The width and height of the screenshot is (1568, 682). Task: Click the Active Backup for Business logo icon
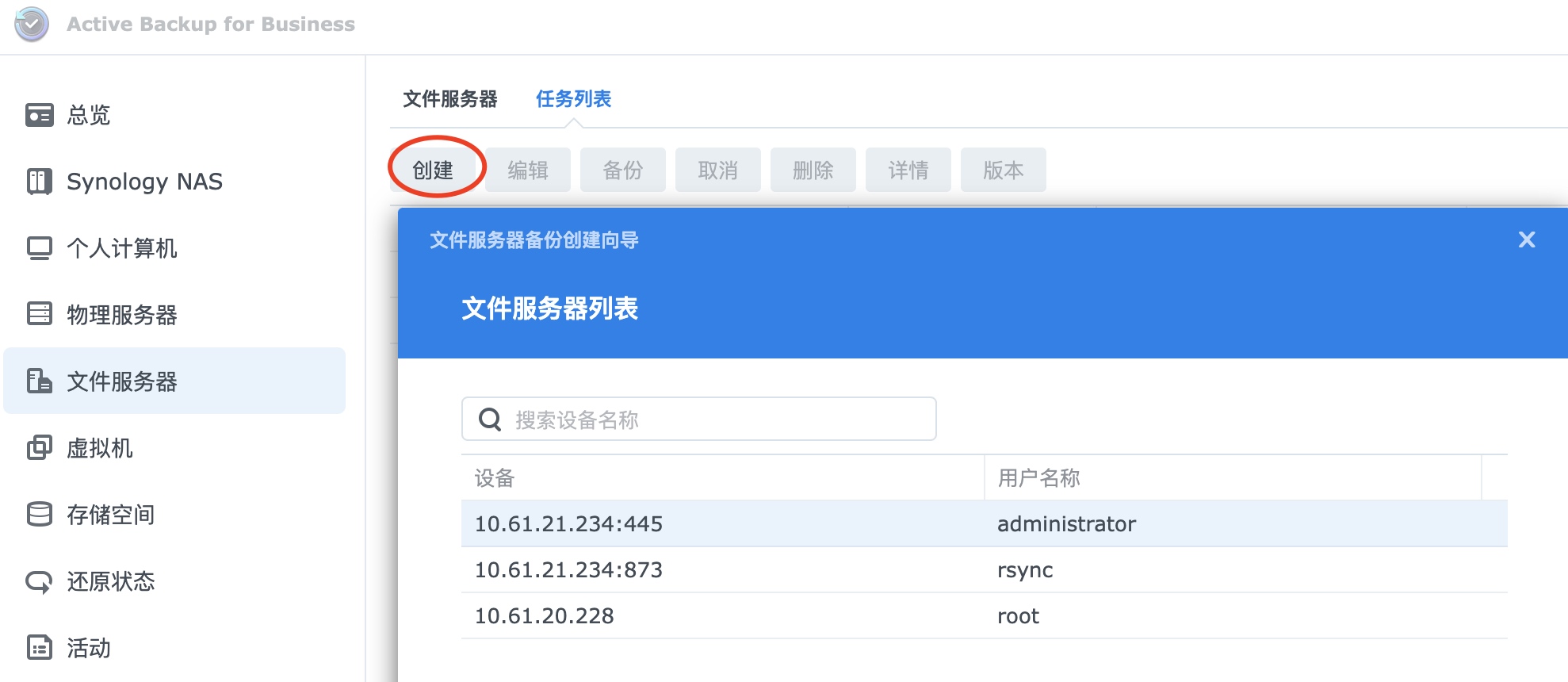point(32,24)
